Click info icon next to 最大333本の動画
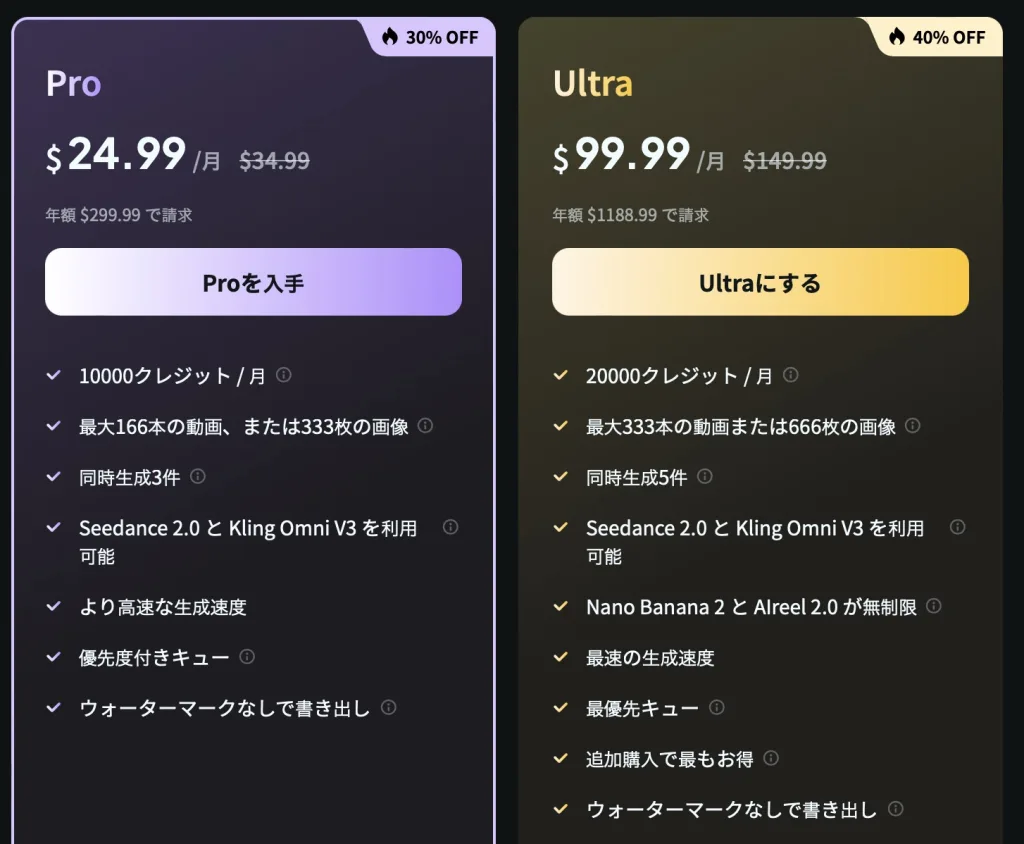Image resolution: width=1024 pixels, height=844 pixels. click(913, 426)
